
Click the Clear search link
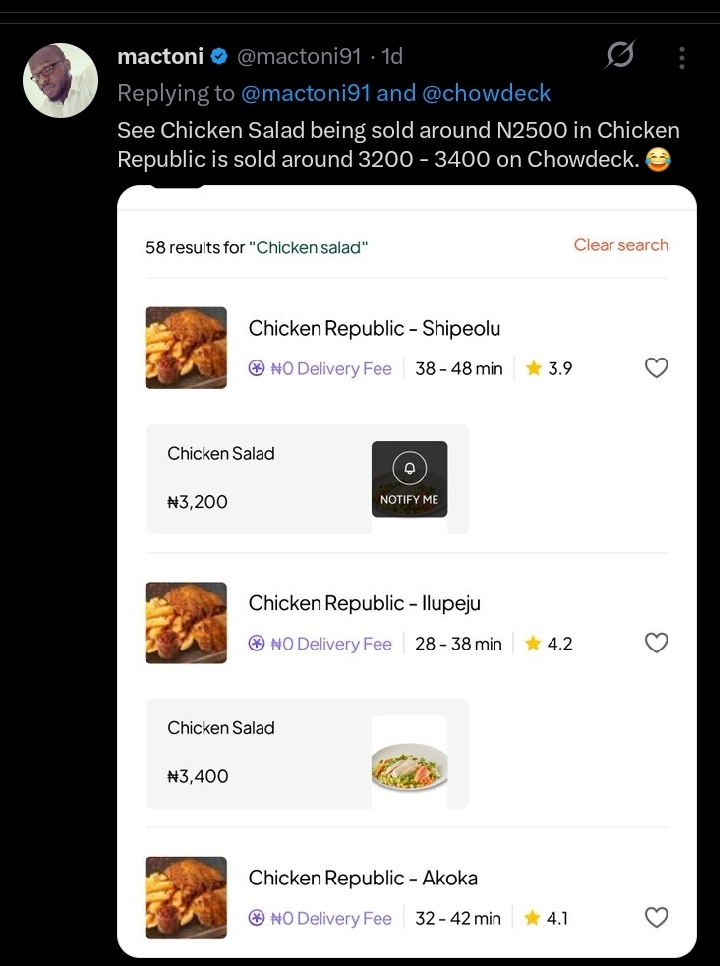pos(621,245)
